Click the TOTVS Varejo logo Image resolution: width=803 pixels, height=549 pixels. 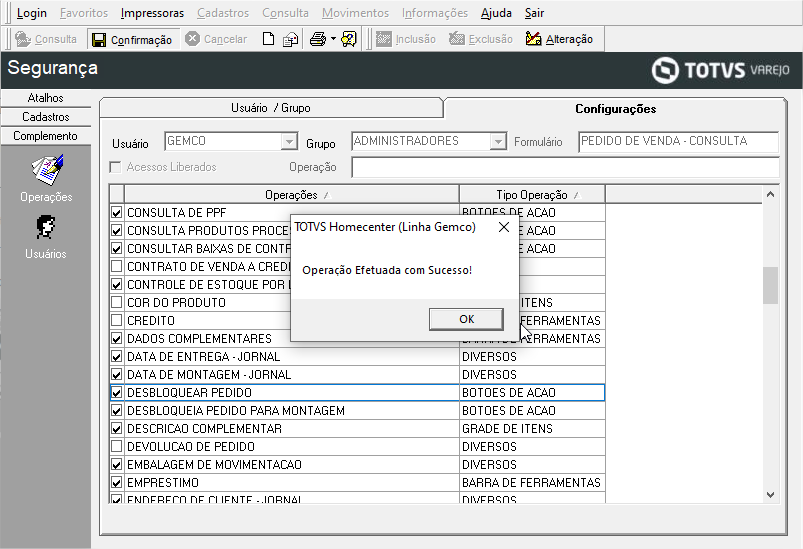click(x=721, y=70)
